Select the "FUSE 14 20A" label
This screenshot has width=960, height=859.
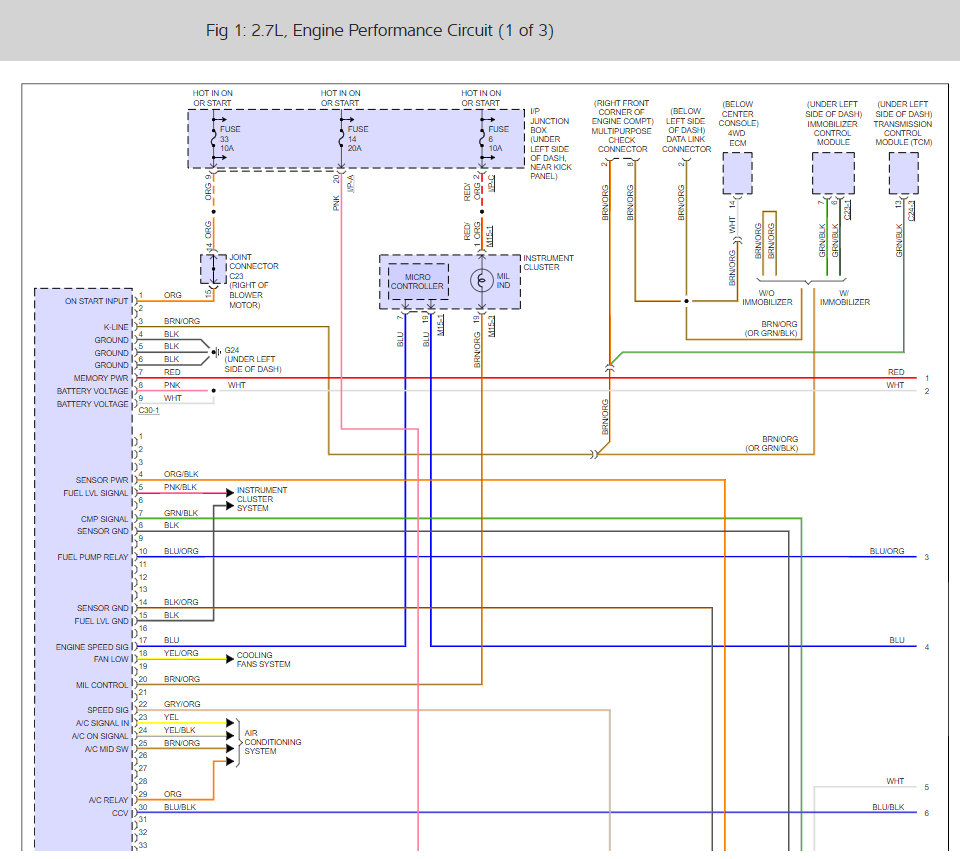[x=358, y=138]
